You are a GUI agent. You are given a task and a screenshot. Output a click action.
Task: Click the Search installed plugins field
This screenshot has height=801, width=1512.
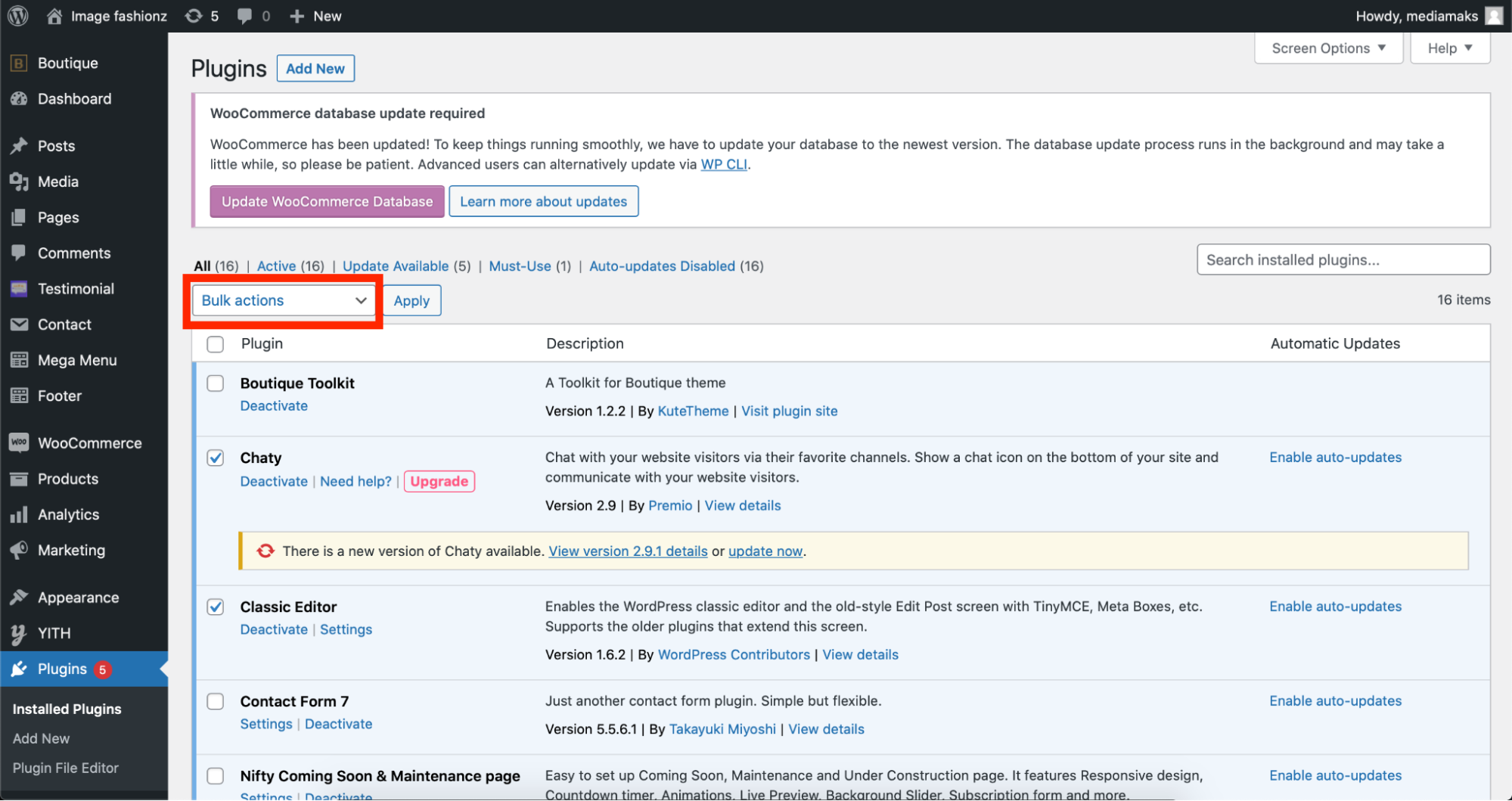tap(1343, 260)
